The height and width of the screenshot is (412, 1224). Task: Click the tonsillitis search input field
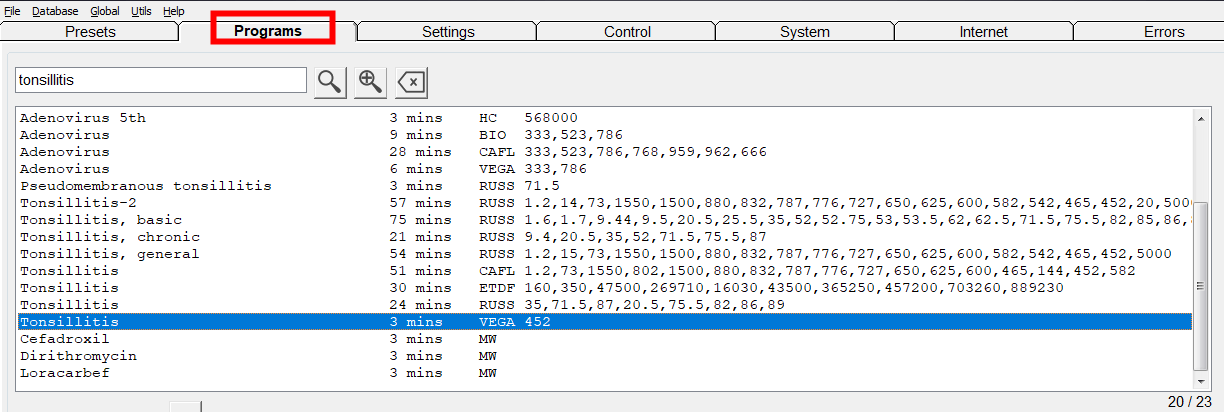click(x=160, y=80)
